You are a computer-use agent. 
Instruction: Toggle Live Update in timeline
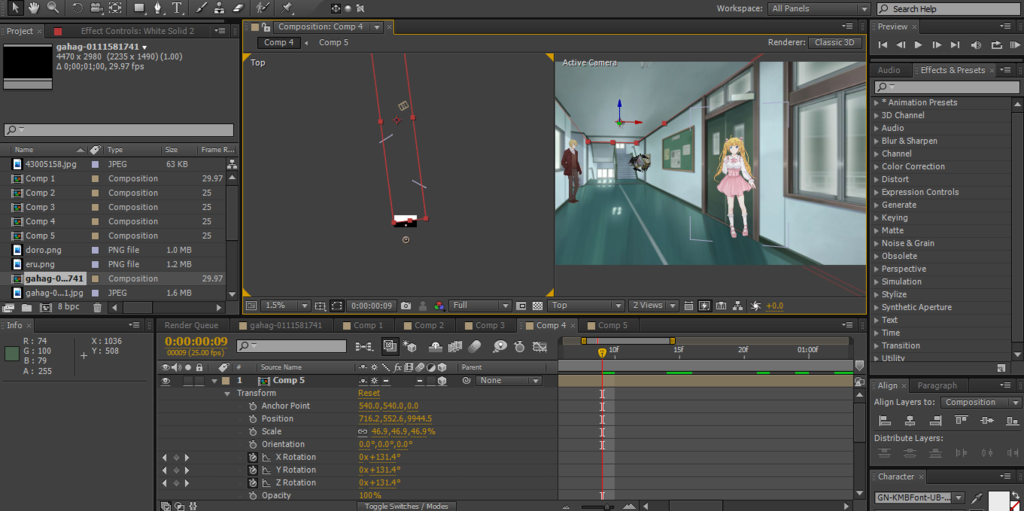[x=391, y=346]
